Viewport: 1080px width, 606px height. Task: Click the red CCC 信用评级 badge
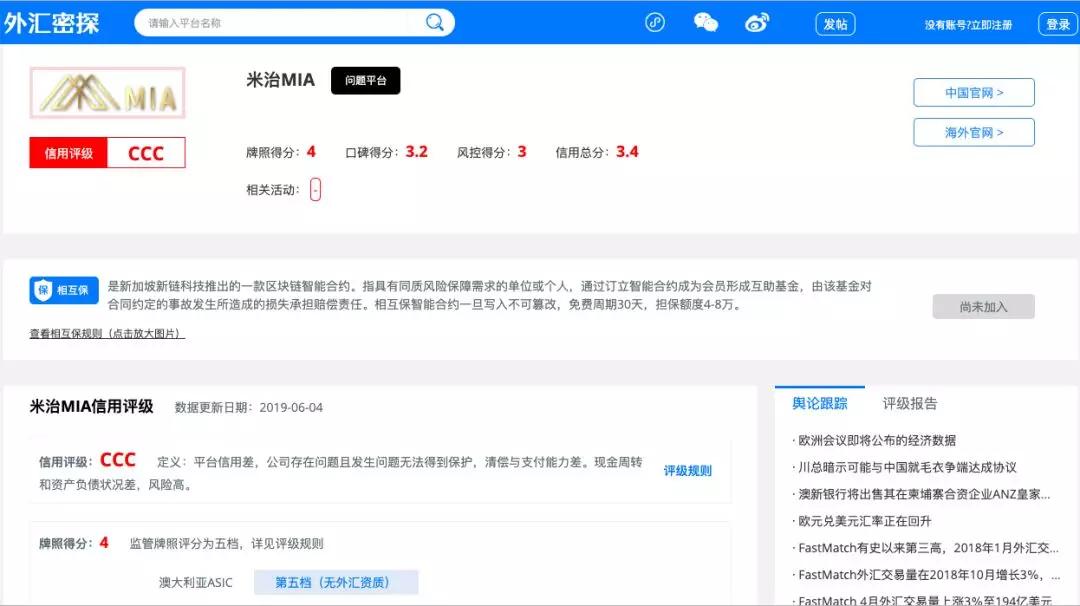[x=107, y=152]
